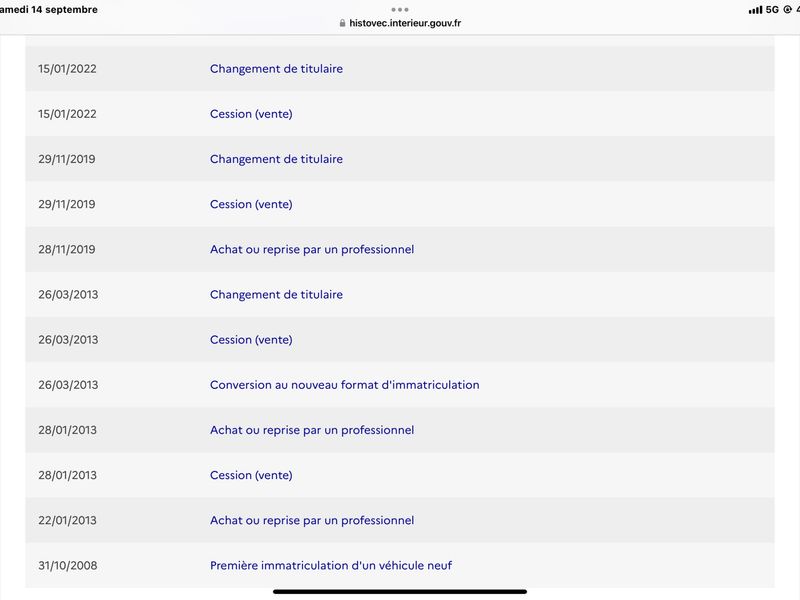Open the 28/01/2013 Cession (vente) entry
This screenshot has height=600, width=800.
400,475
